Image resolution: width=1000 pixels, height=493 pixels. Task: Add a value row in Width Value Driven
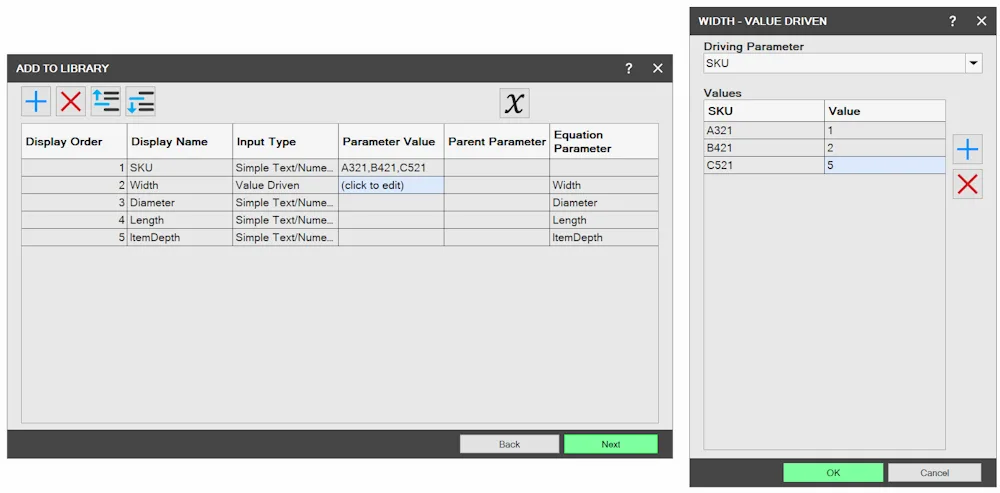coord(967,150)
